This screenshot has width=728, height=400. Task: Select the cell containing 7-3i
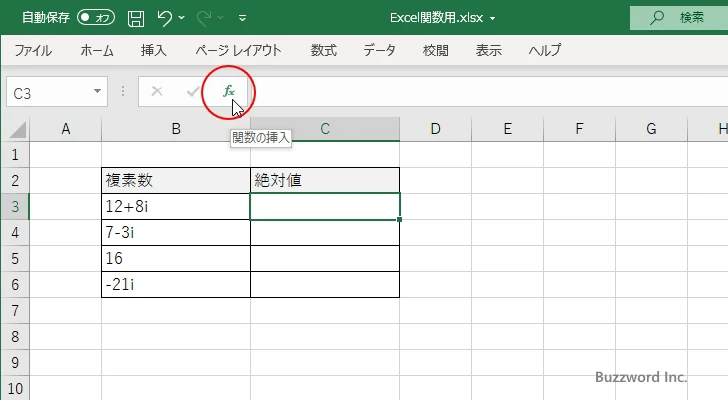(x=176, y=232)
